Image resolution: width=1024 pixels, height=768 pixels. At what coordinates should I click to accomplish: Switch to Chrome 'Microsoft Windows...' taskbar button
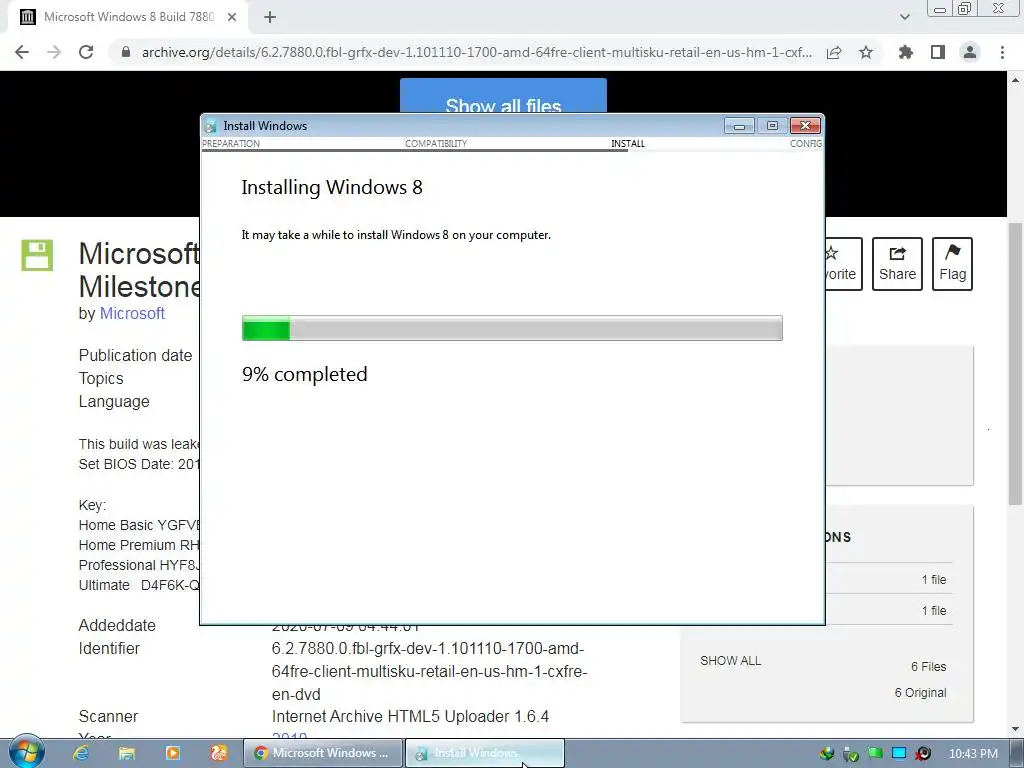323,753
